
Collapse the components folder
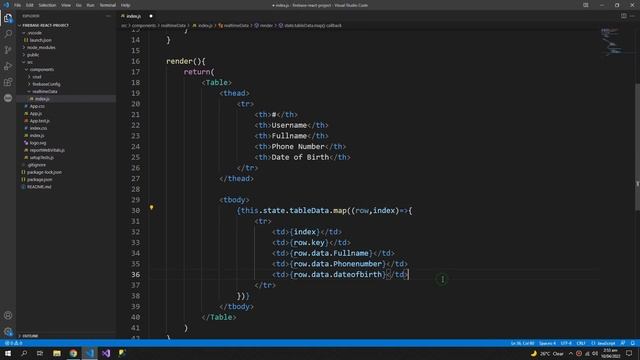[42, 69]
